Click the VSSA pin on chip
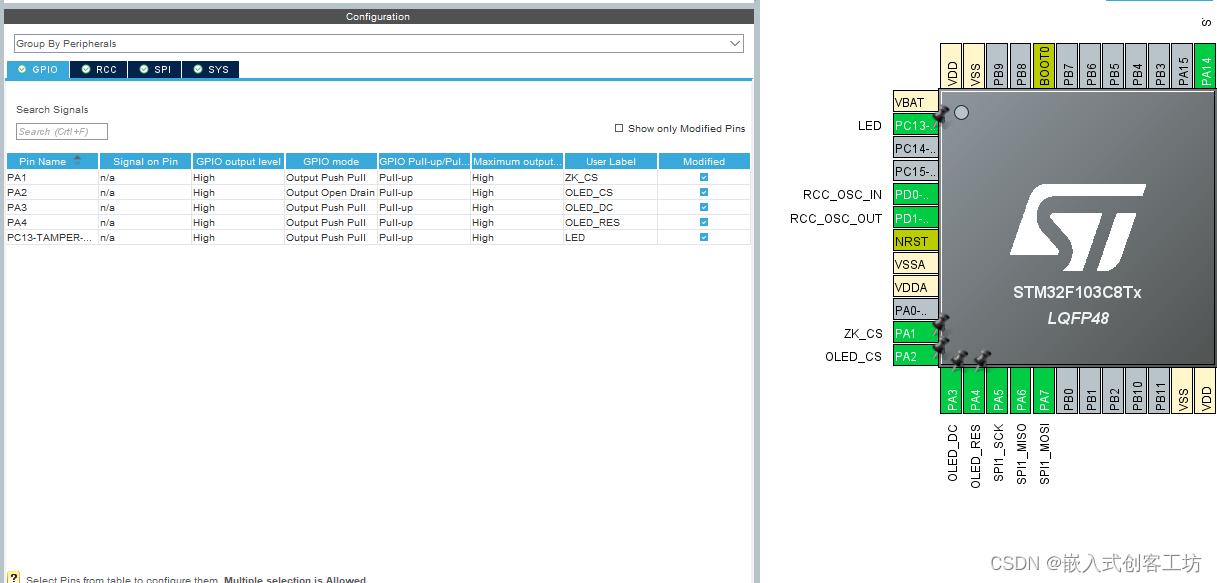1217x583 pixels. click(x=916, y=264)
